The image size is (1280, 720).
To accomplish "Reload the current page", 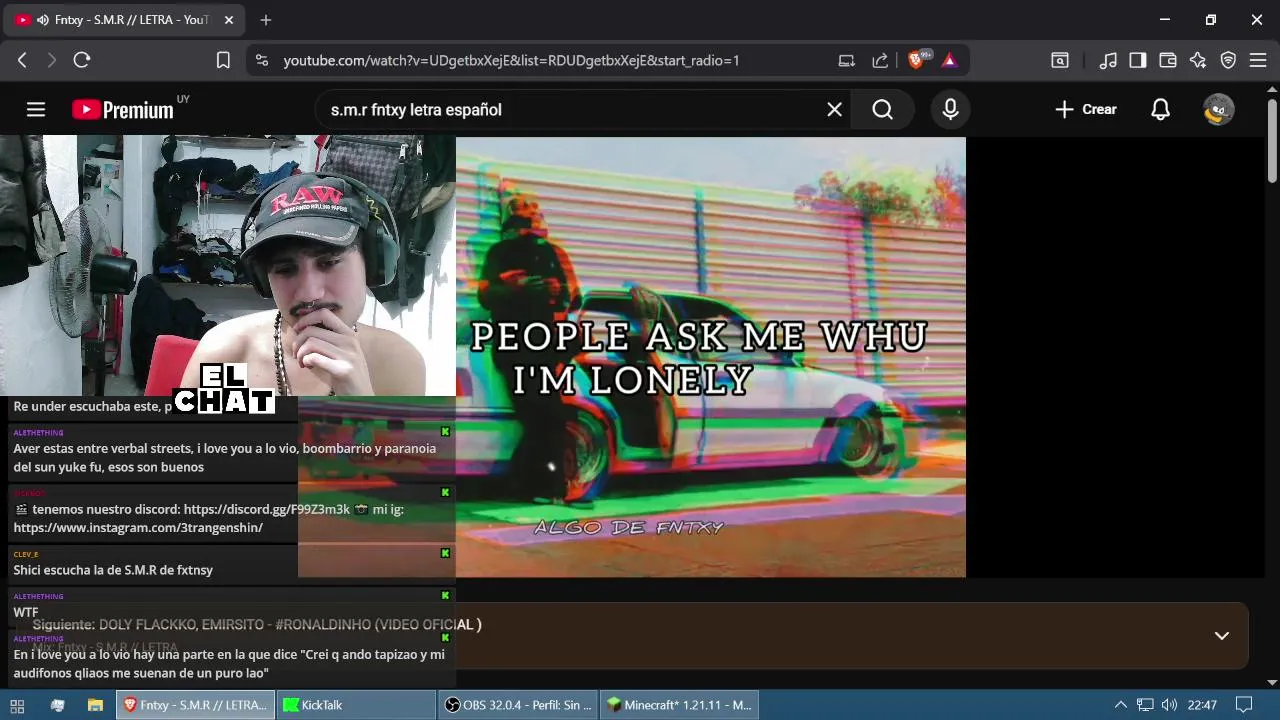I will [x=82, y=60].
